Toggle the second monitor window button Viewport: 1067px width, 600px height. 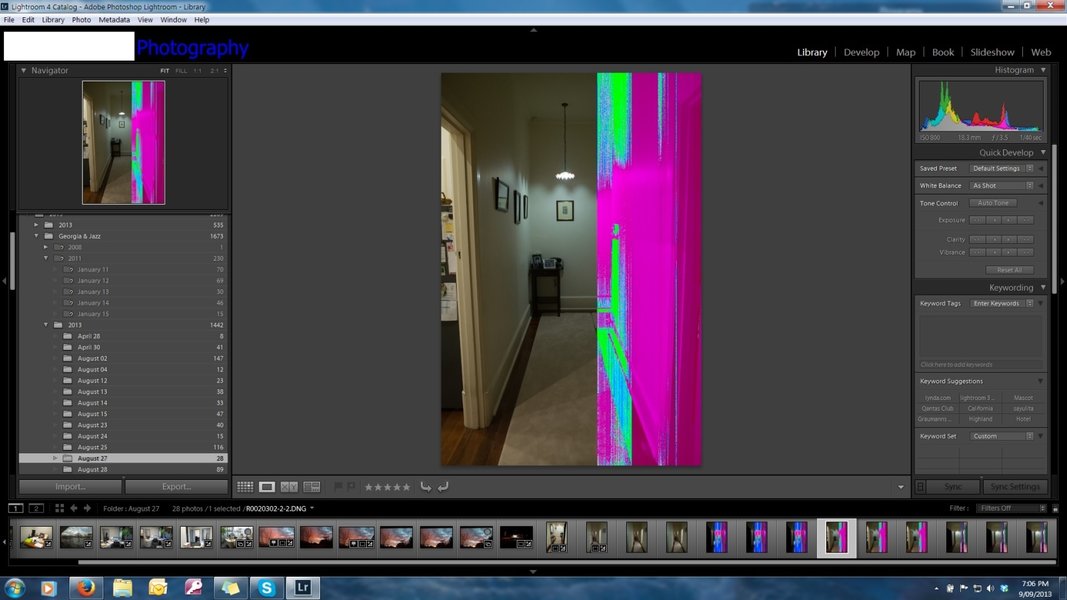tap(36, 508)
